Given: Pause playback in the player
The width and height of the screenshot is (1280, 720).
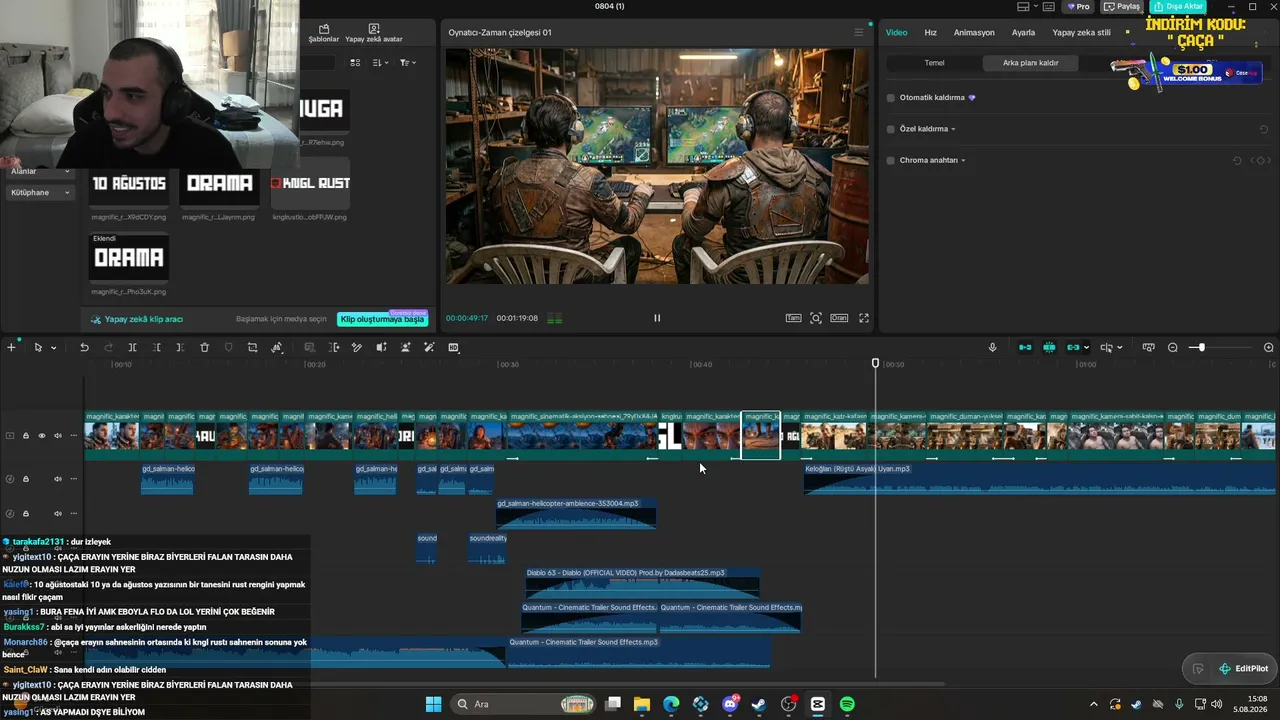Looking at the screenshot, I should [x=657, y=318].
